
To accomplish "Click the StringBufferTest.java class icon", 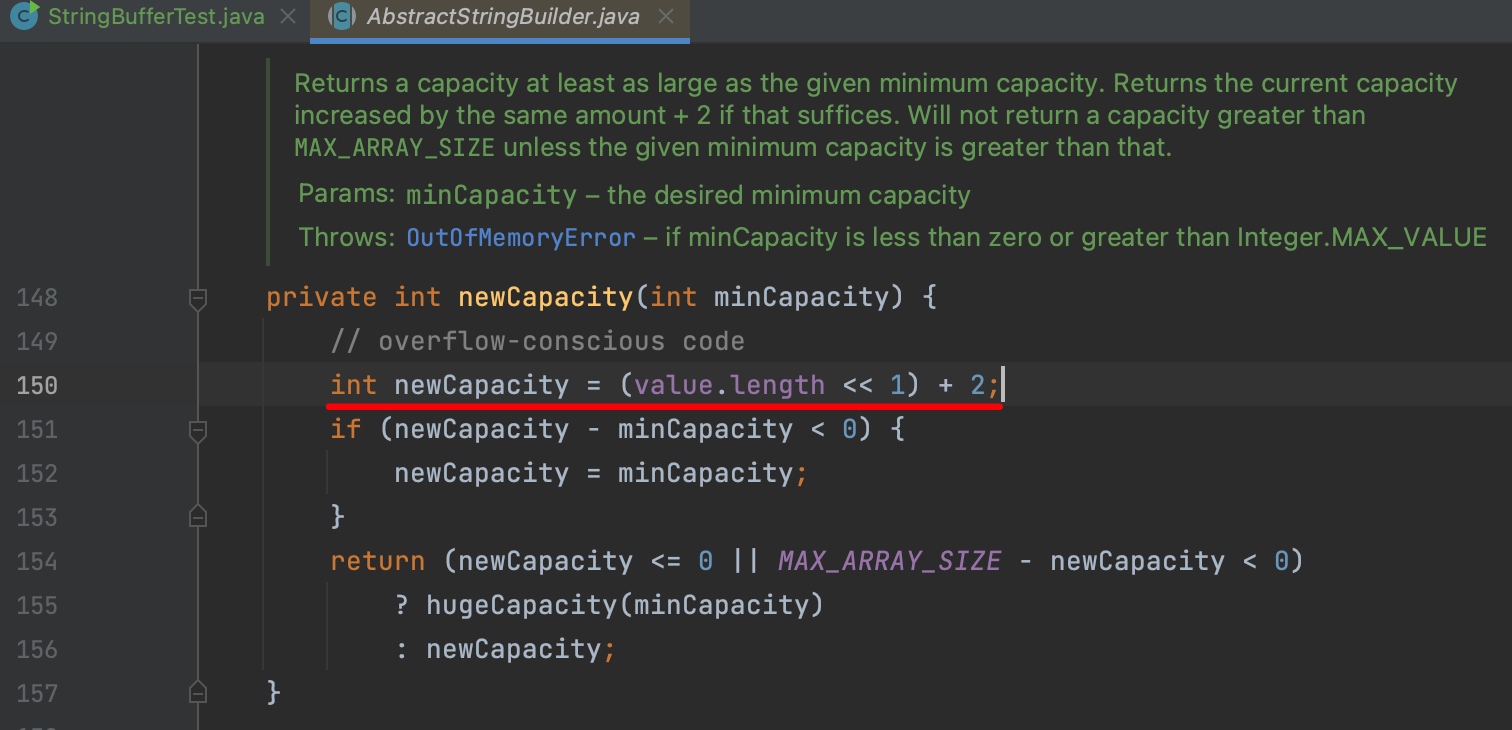I will tap(24, 16).
